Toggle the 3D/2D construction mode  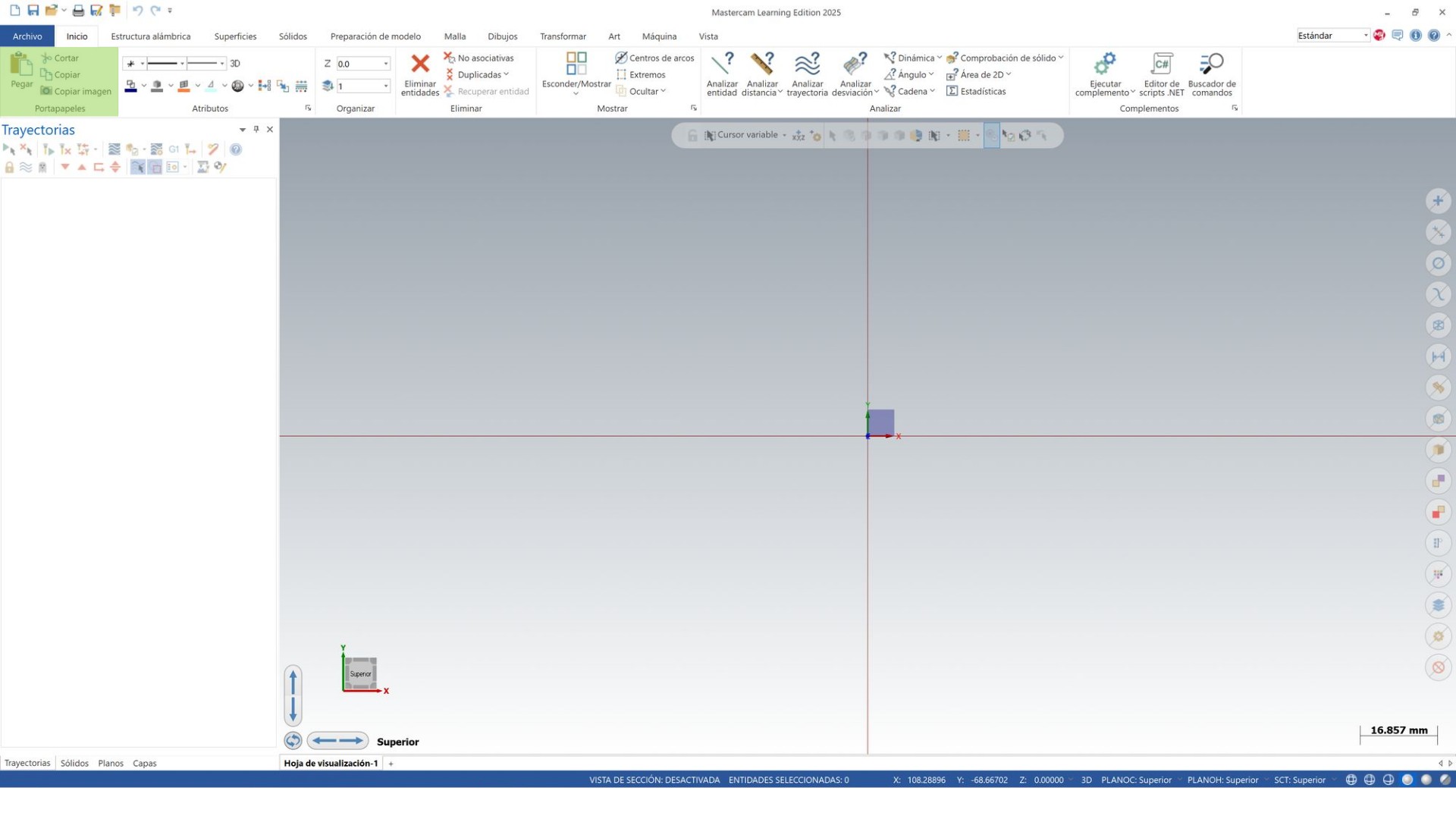click(x=235, y=64)
